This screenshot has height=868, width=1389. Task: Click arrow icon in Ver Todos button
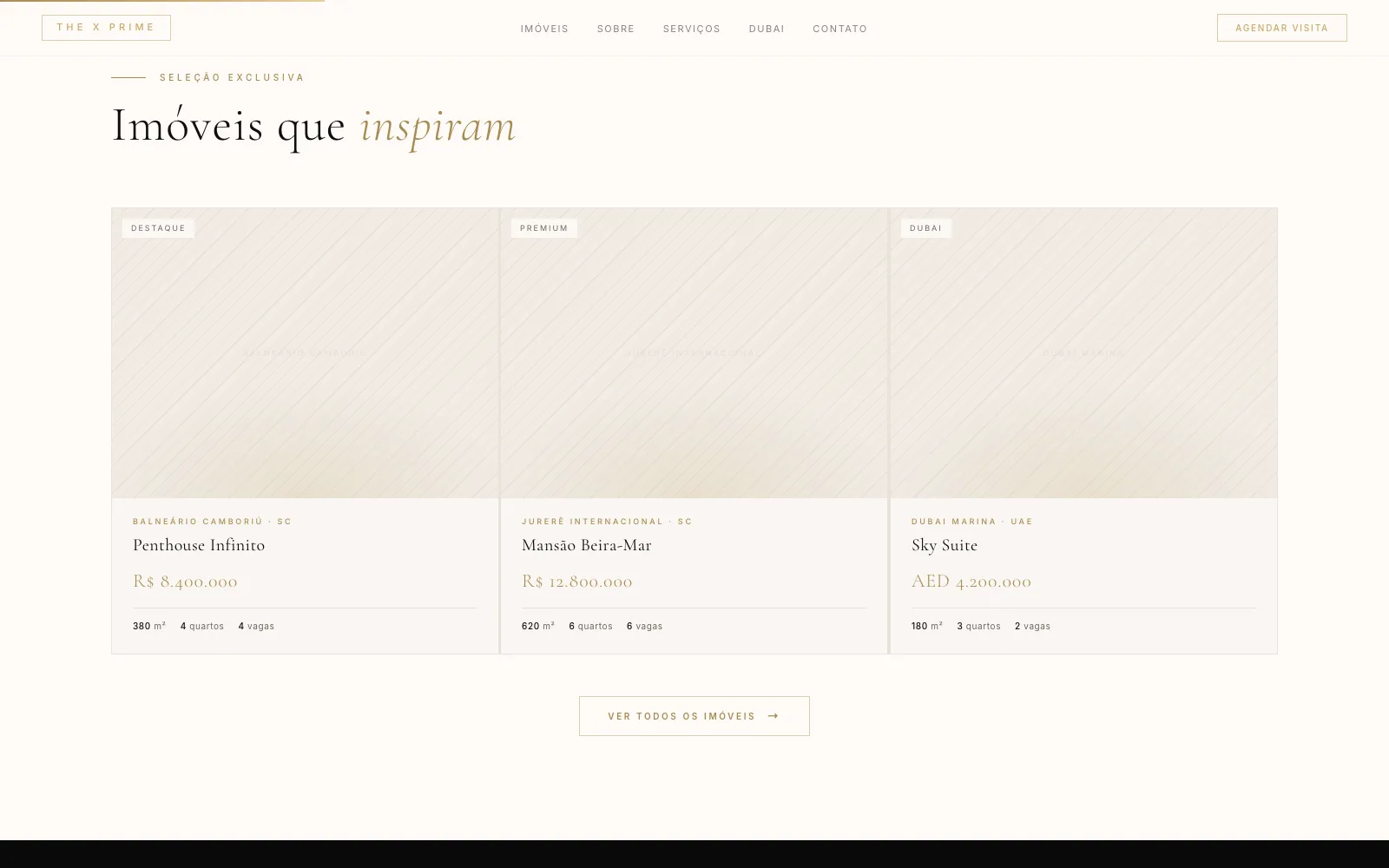[773, 716]
